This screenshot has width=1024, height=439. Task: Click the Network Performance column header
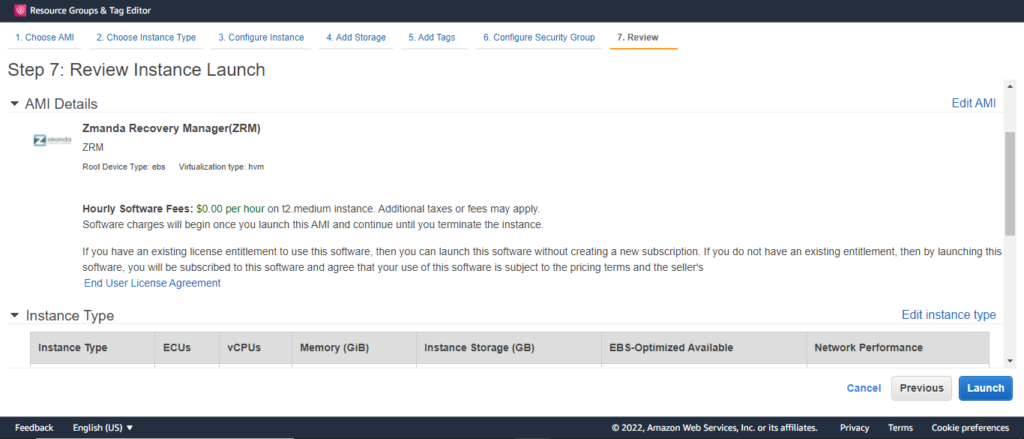point(898,348)
